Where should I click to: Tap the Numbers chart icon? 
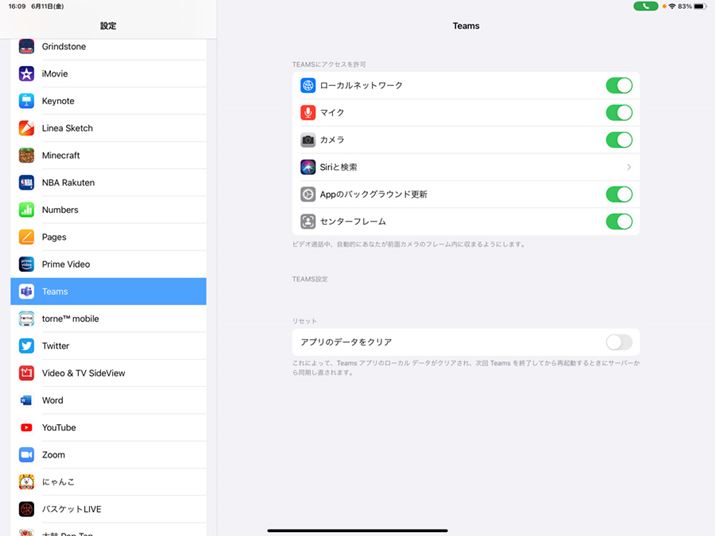[26, 210]
